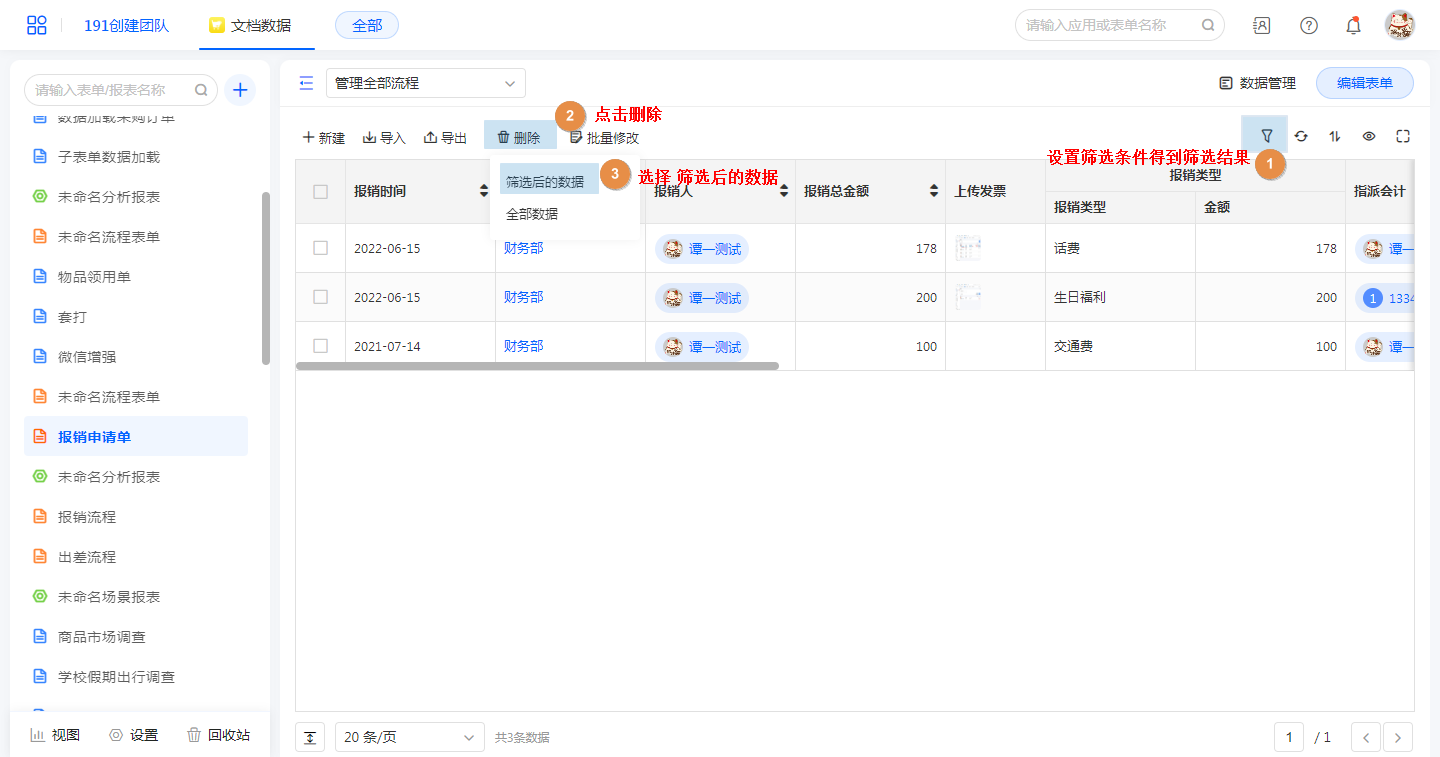The height and width of the screenshot is (757, 1440).
Task: Collapse the sidebar with the menu toggle
Action: pyautogui.click(x=306, y=84)
